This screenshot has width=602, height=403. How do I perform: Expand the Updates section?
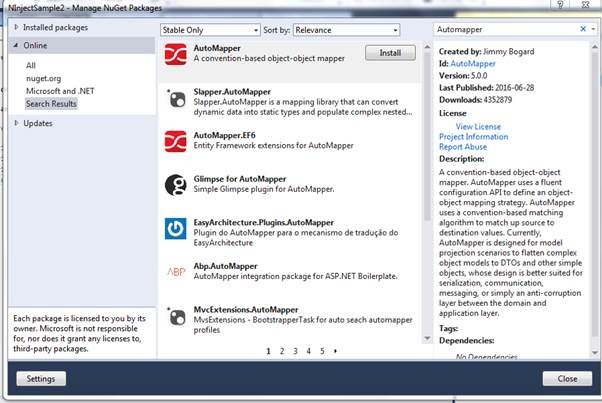[x=17, y=123]
